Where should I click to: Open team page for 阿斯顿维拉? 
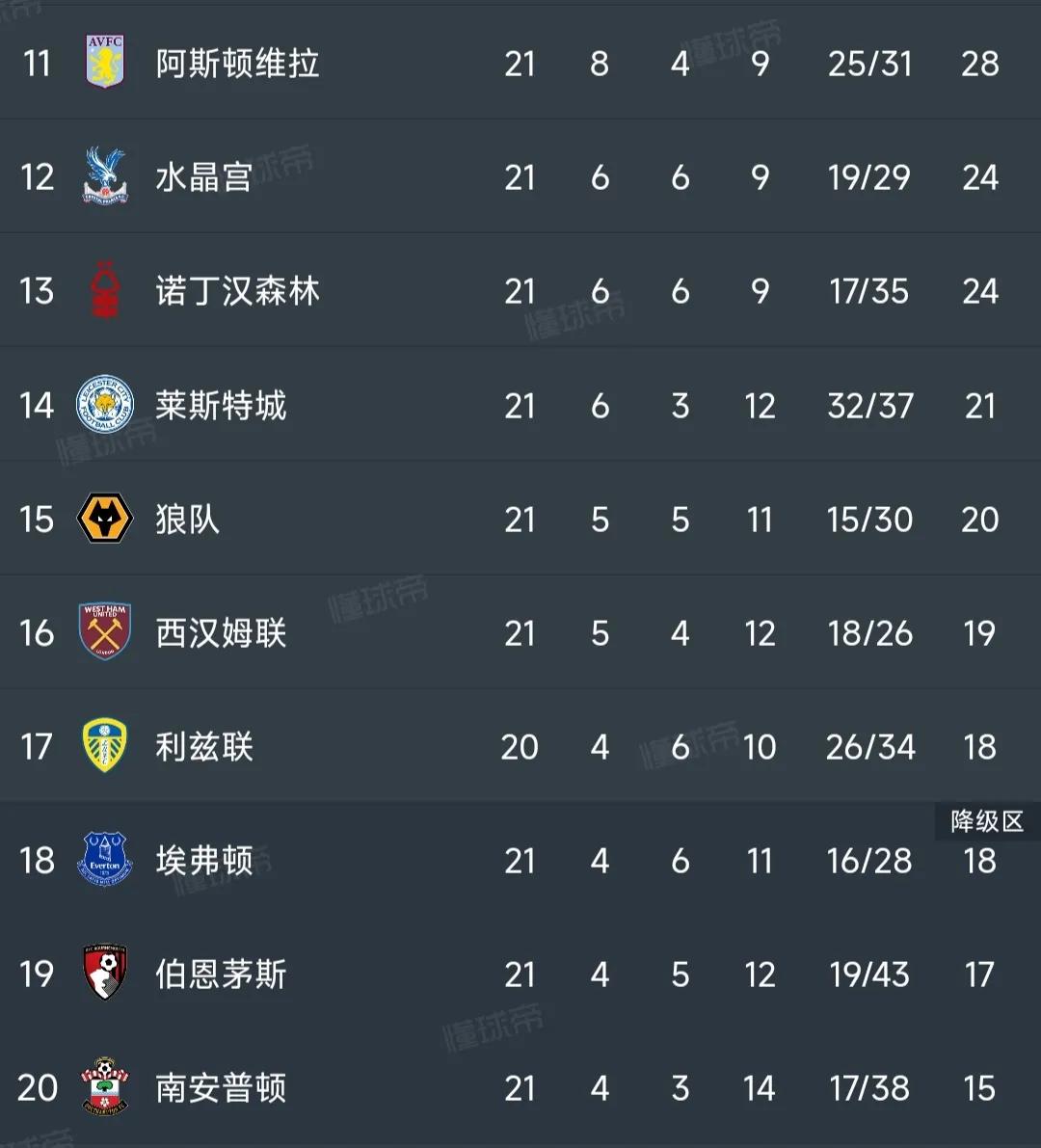[x=237, y=64]
